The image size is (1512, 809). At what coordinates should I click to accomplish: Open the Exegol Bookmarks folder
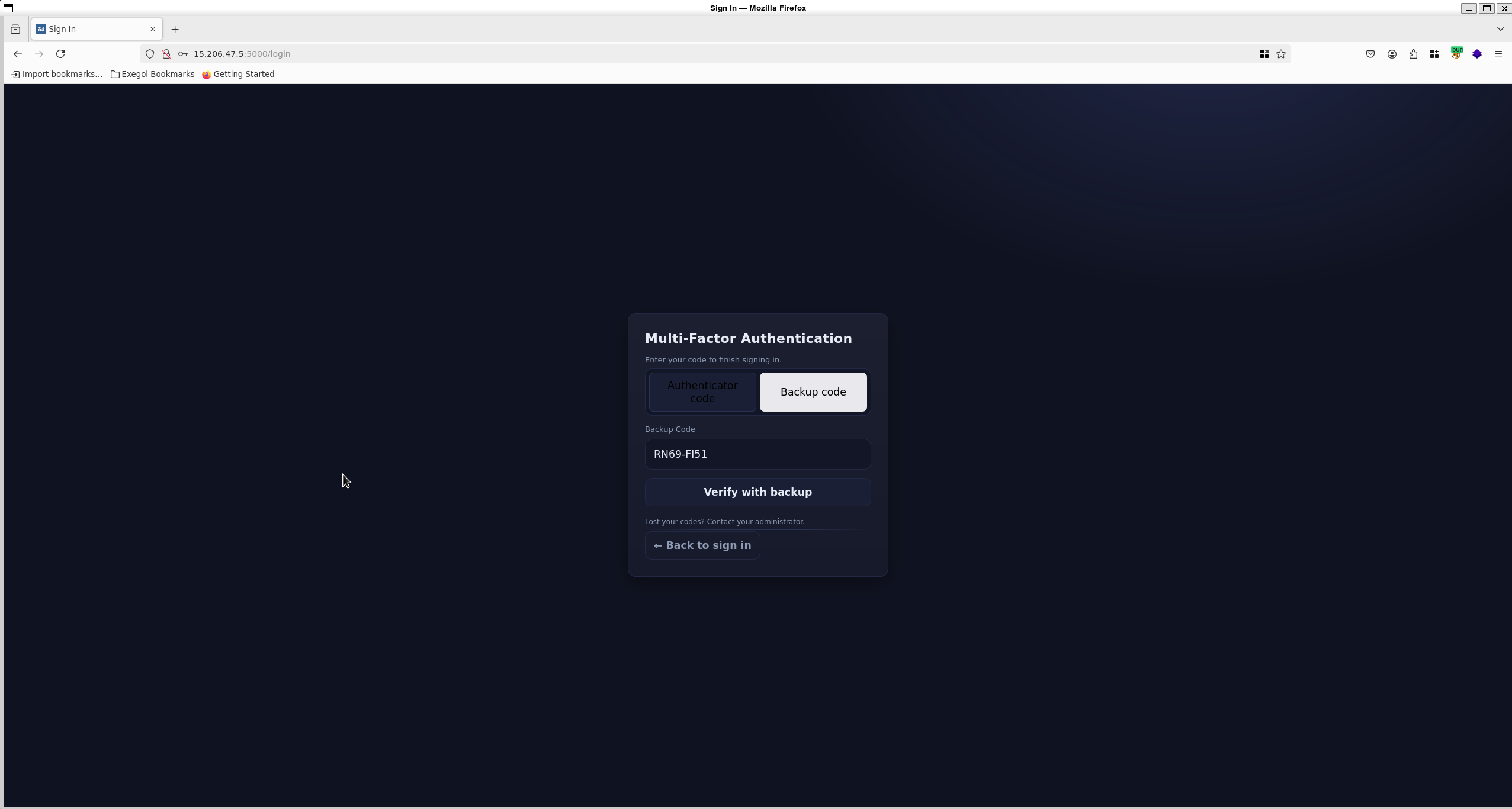pos(152,74)
